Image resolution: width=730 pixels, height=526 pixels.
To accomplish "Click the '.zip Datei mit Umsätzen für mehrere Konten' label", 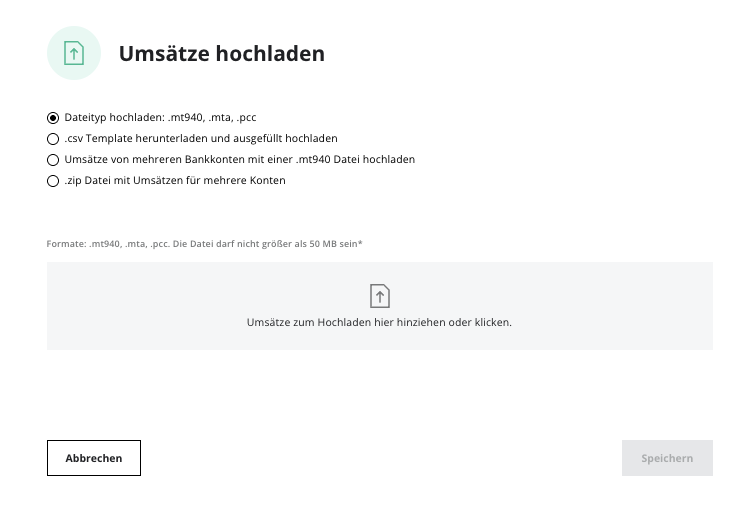I will click(x=175, y=180).
